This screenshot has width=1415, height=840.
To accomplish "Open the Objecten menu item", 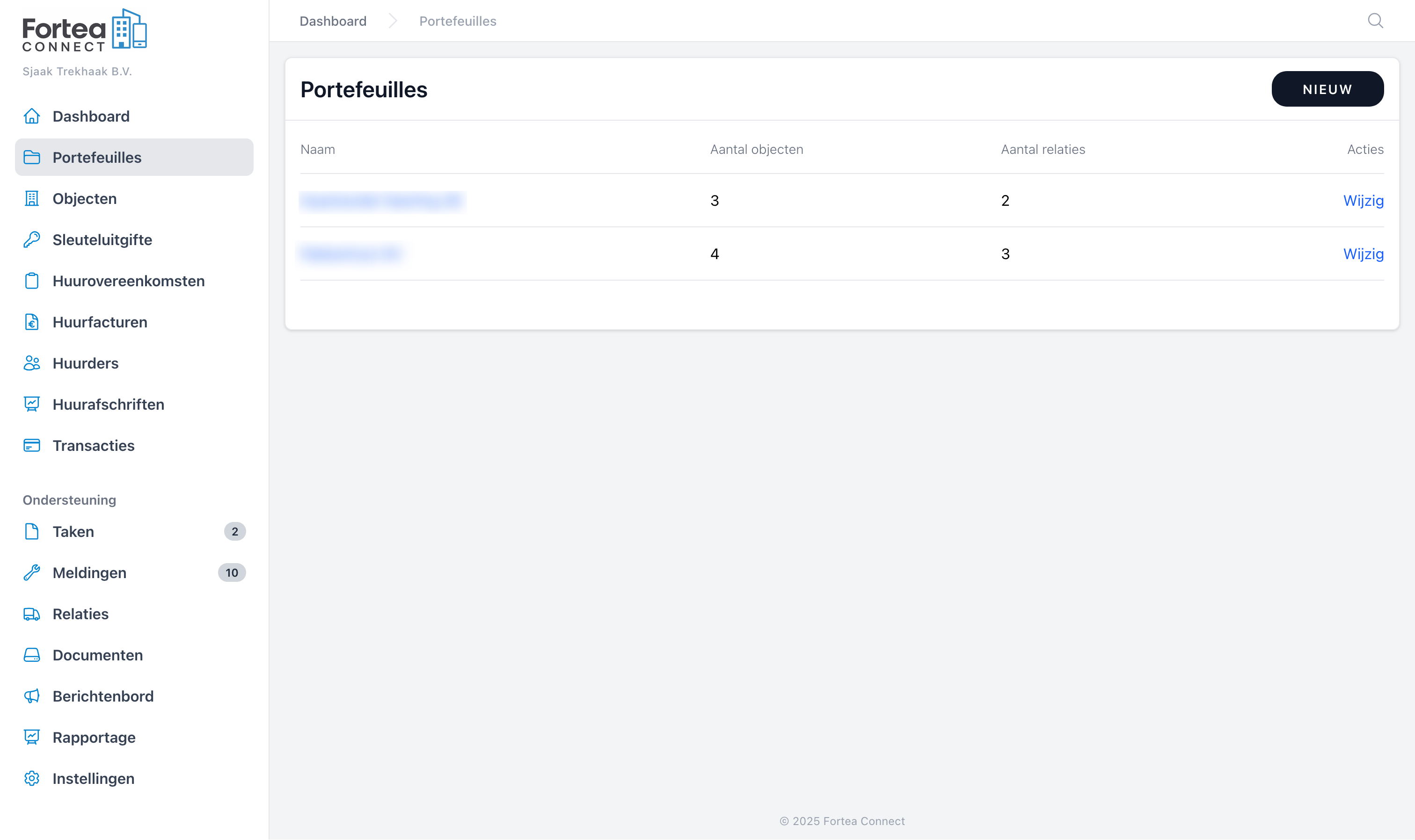I will pyautogui.click(x=84, y=199).
